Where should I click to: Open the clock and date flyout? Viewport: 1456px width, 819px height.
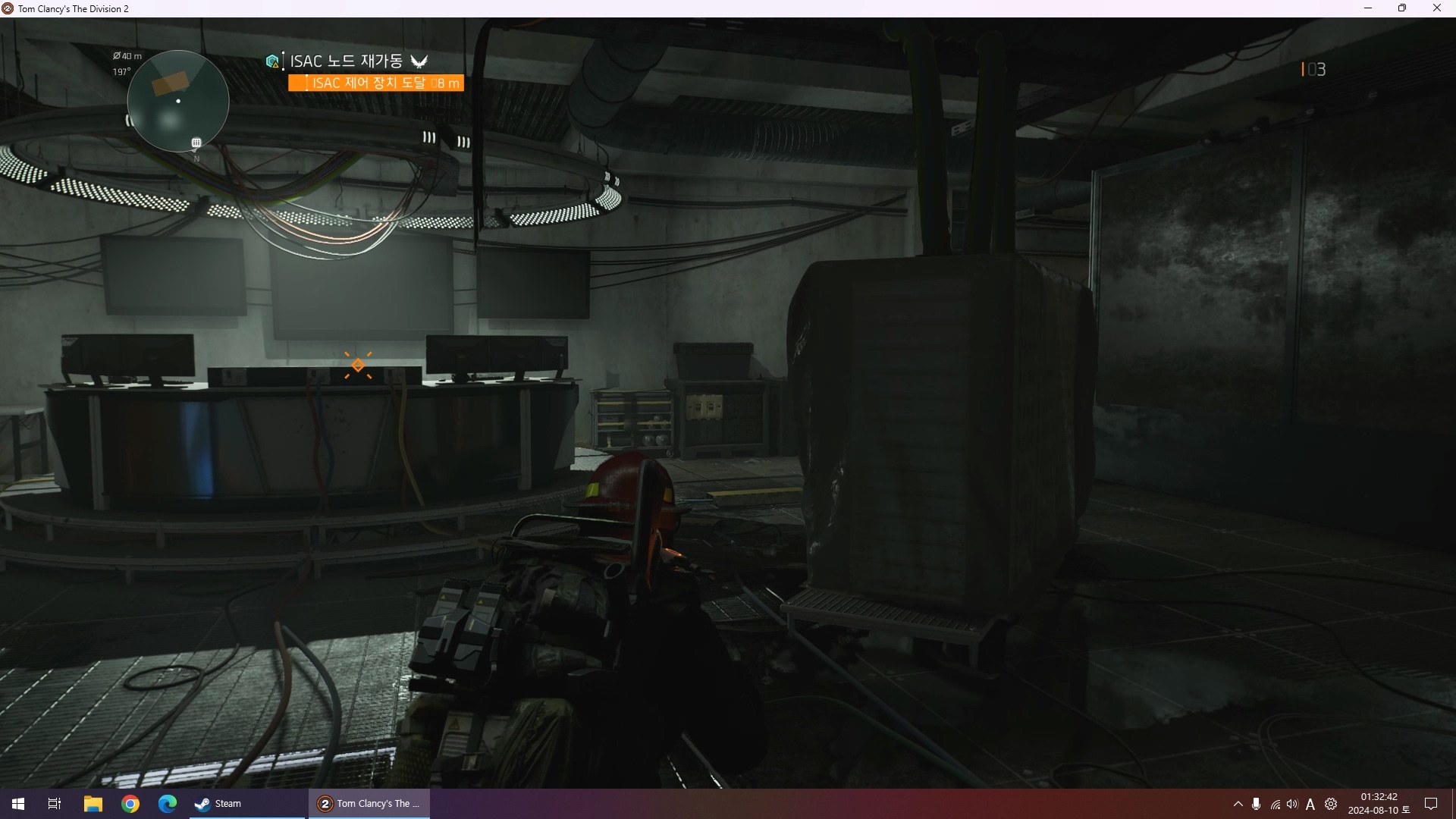point(1379,804)
